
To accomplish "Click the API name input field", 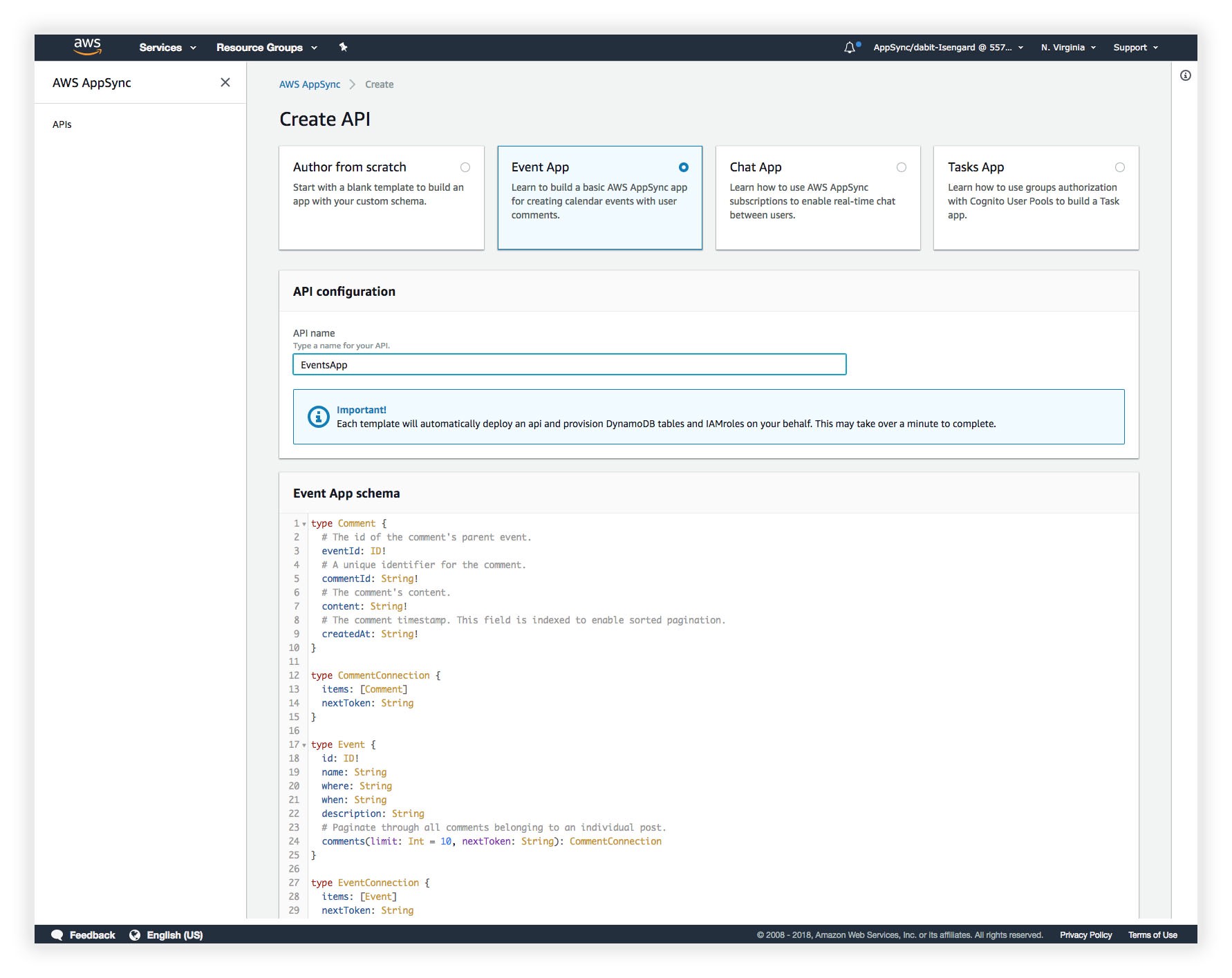I will coord(569,364).
